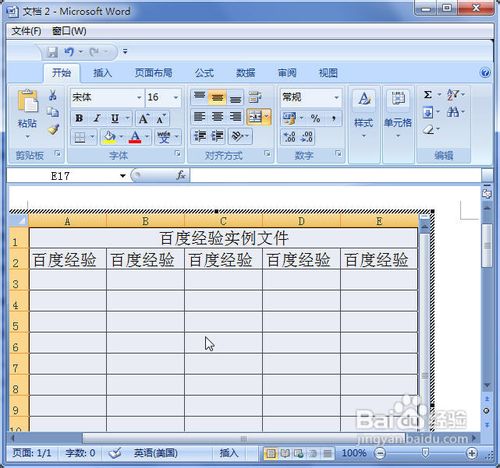Open the Merge and Center dropdown arrow

click(x=267, y=117)
